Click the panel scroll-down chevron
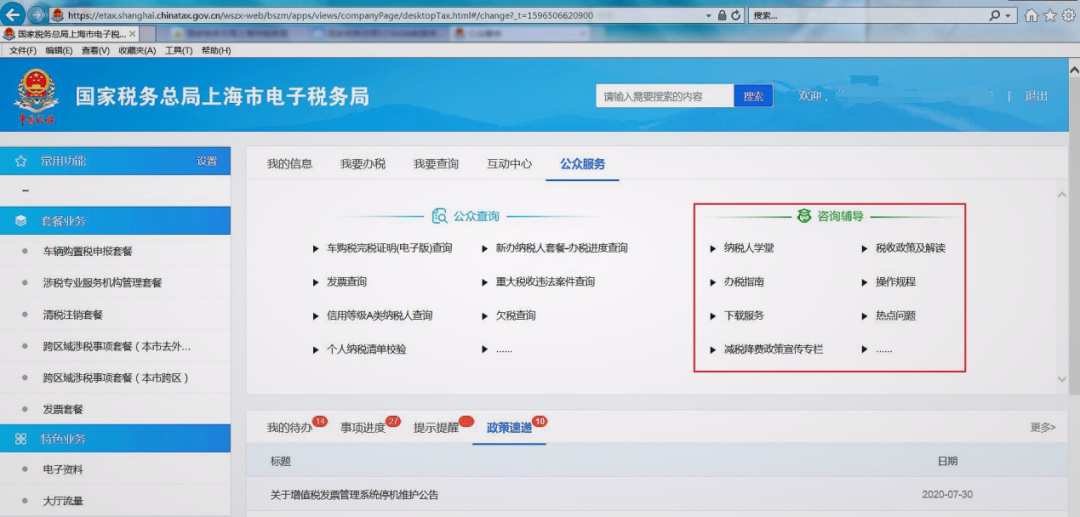Viewport: 1080px width, 517px height. (1061, 379)
